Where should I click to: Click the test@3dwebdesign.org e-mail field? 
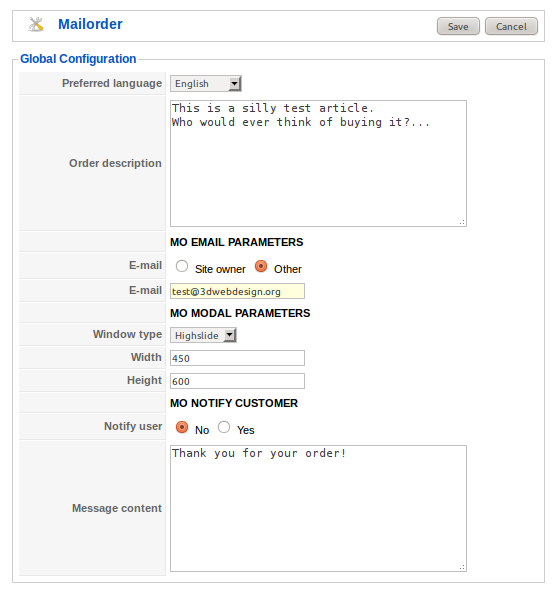[237, 291]
